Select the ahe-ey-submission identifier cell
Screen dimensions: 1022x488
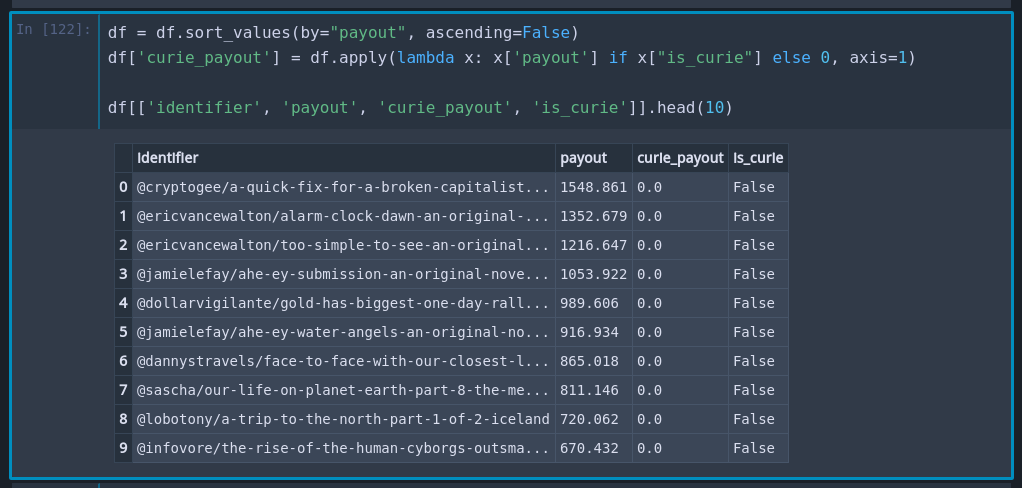coord(343,274)
